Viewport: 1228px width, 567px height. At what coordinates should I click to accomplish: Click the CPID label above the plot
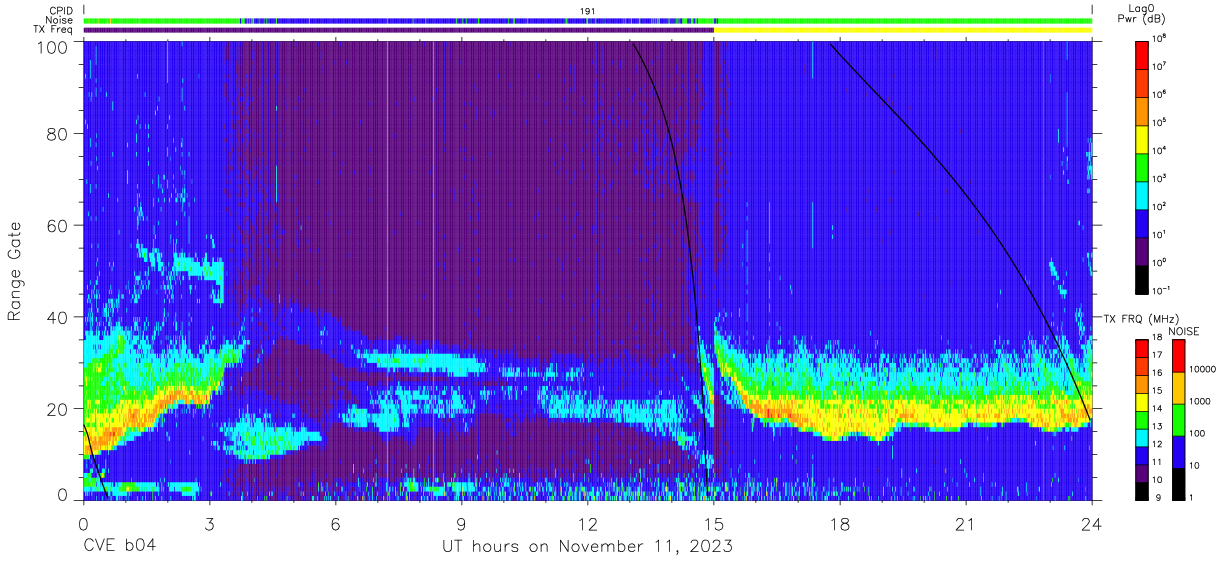tap(60, 11)
